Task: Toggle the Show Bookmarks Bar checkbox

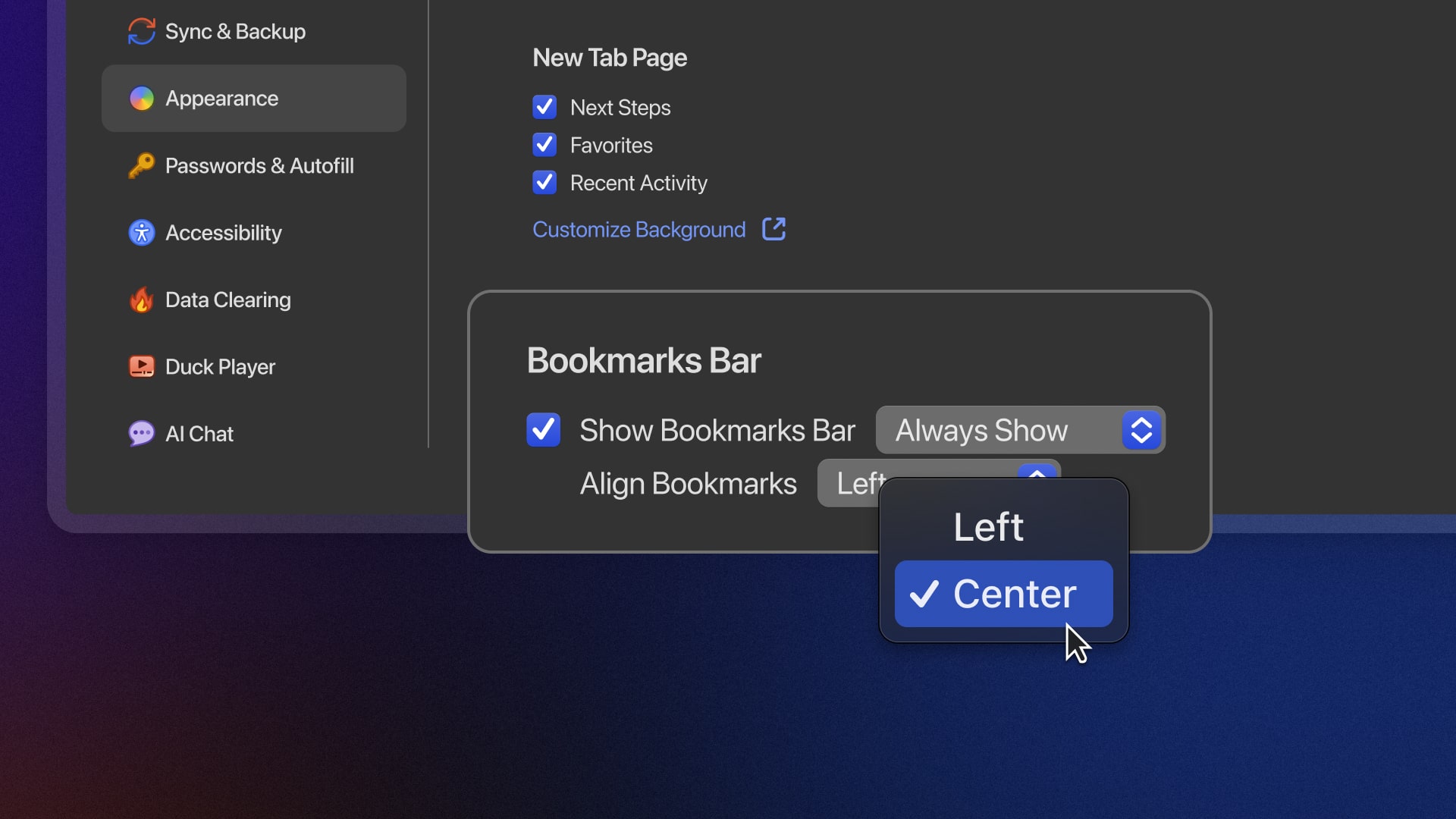Action: (543, 430)
